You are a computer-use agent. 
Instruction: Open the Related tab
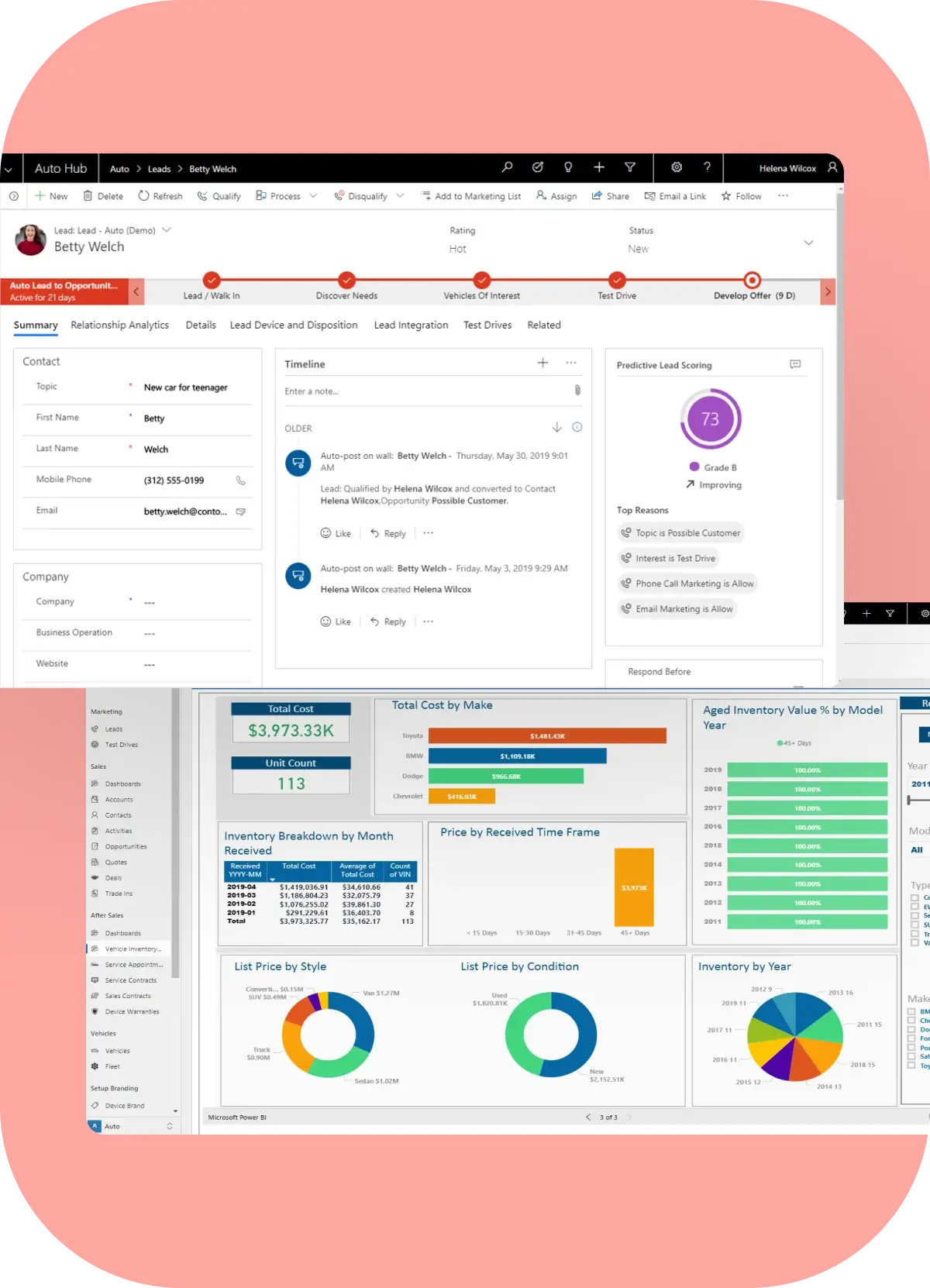tap(544, 325)
